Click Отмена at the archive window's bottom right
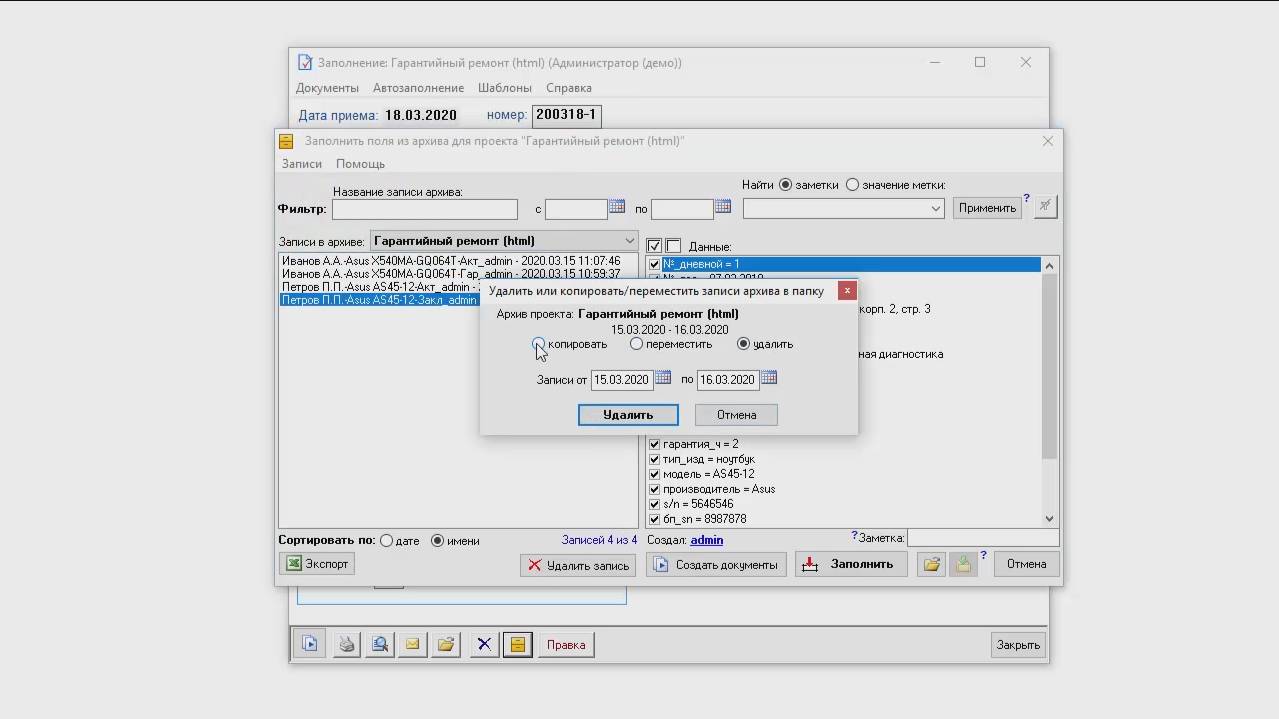Image resolution: width=1279 pixels, height=719 pixels. [1026, 564]
